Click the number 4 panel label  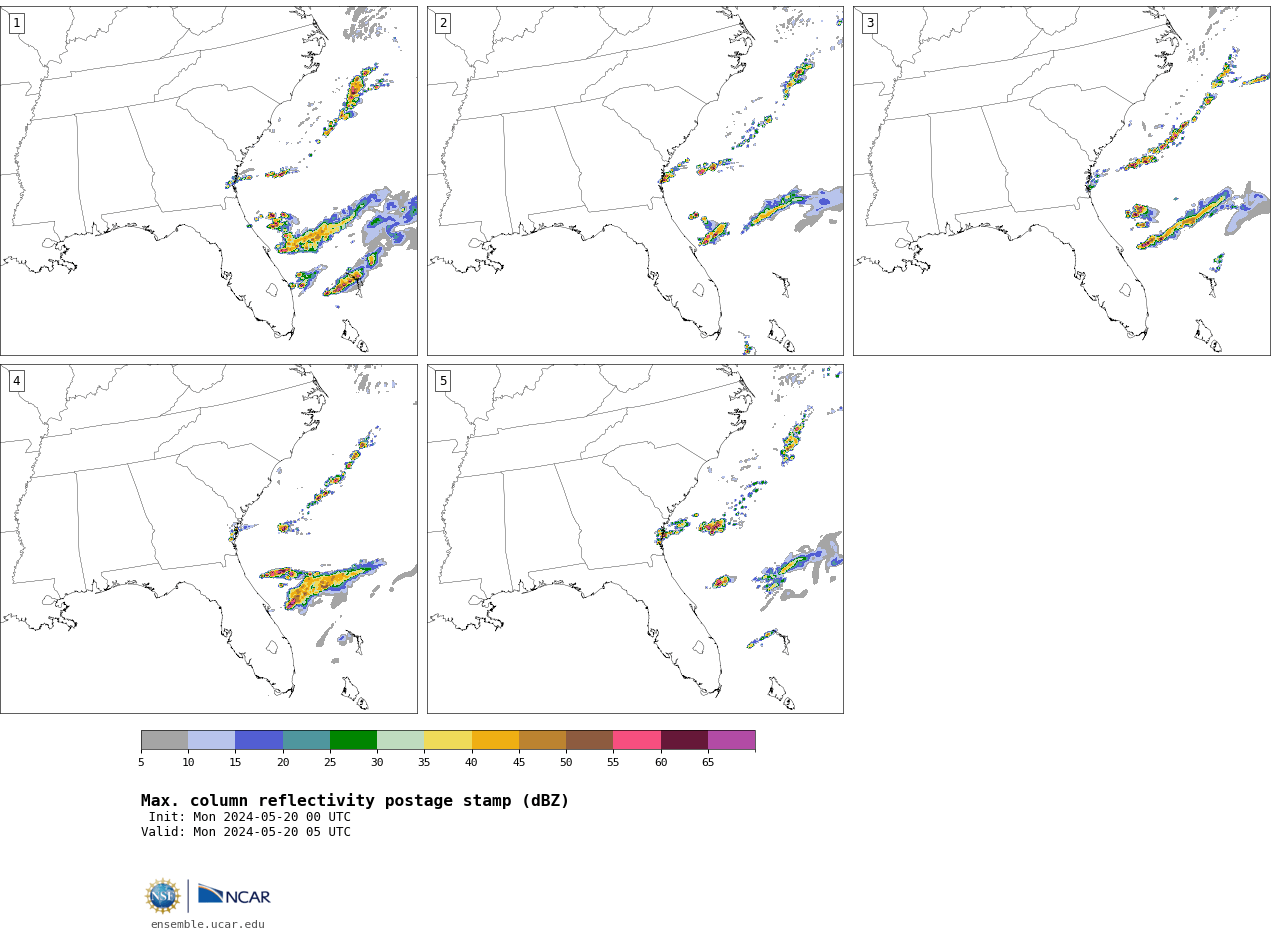16,381
